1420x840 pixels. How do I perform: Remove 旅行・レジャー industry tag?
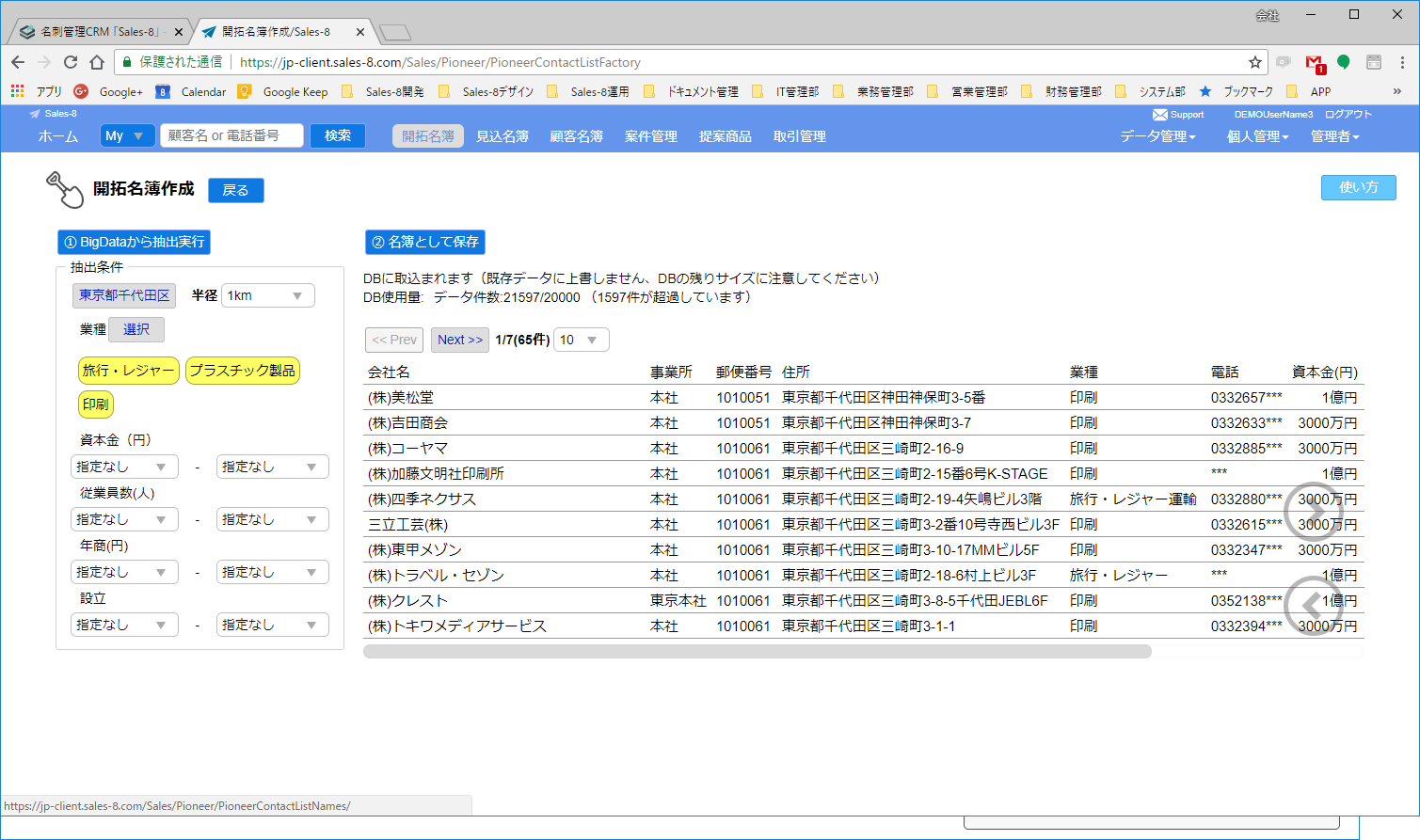click(x=129, y=371)
